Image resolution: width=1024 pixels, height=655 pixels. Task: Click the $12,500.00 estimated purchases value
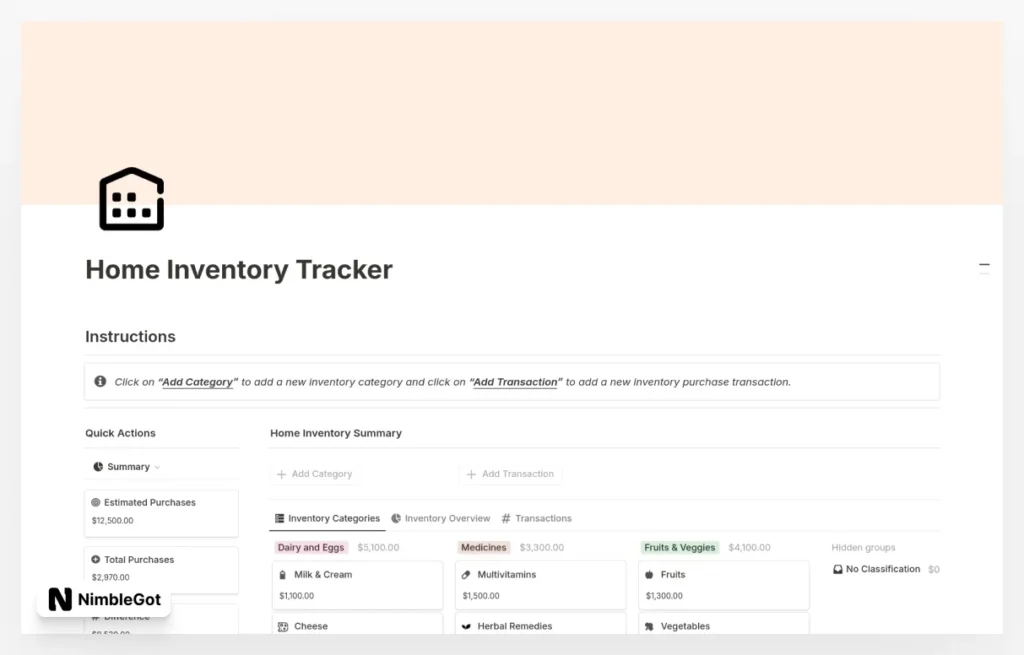click(x=112, y=520)
